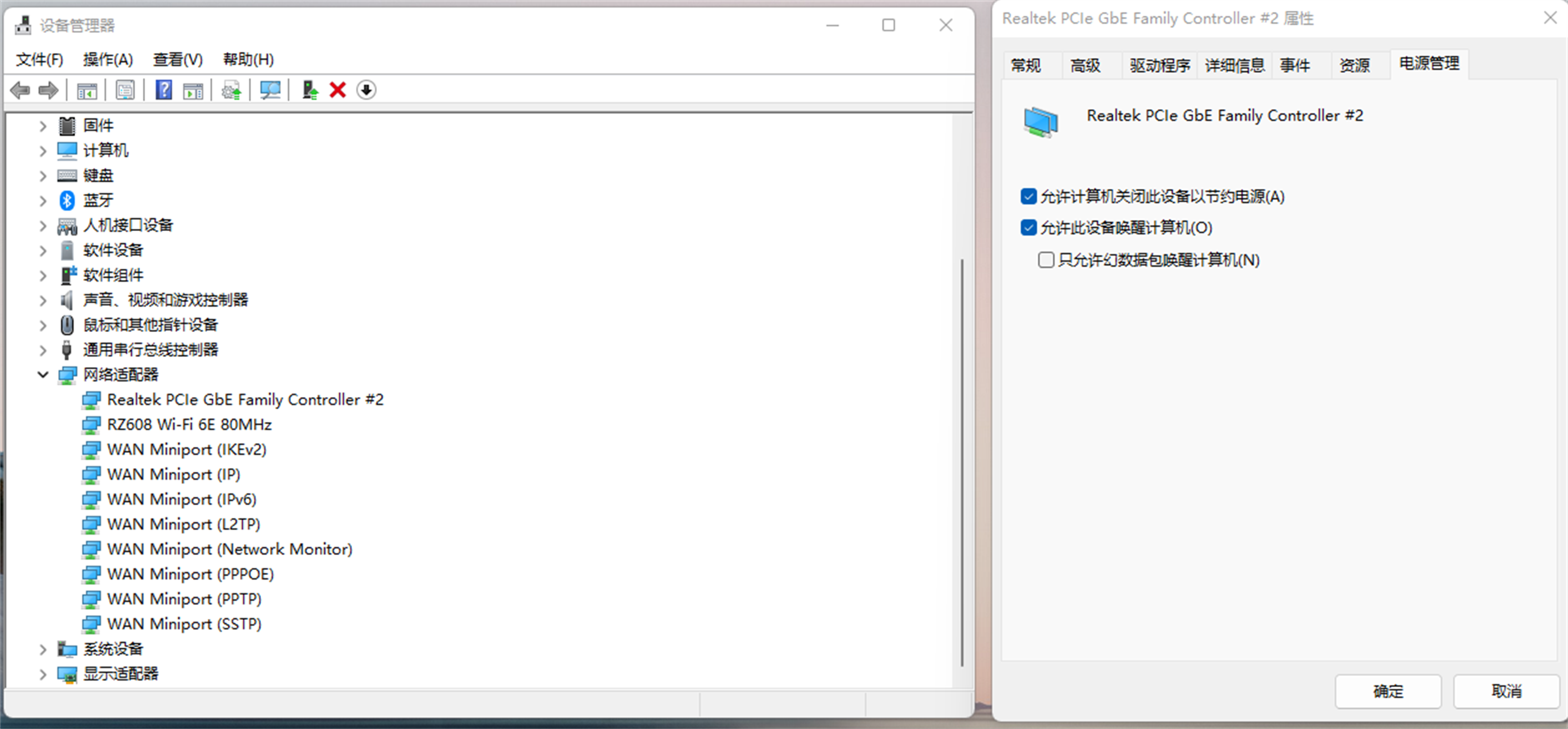Screen dimensions: 1568x729
Task: Click the 显示适配器 category icon
Action: [x=67, y=674]
